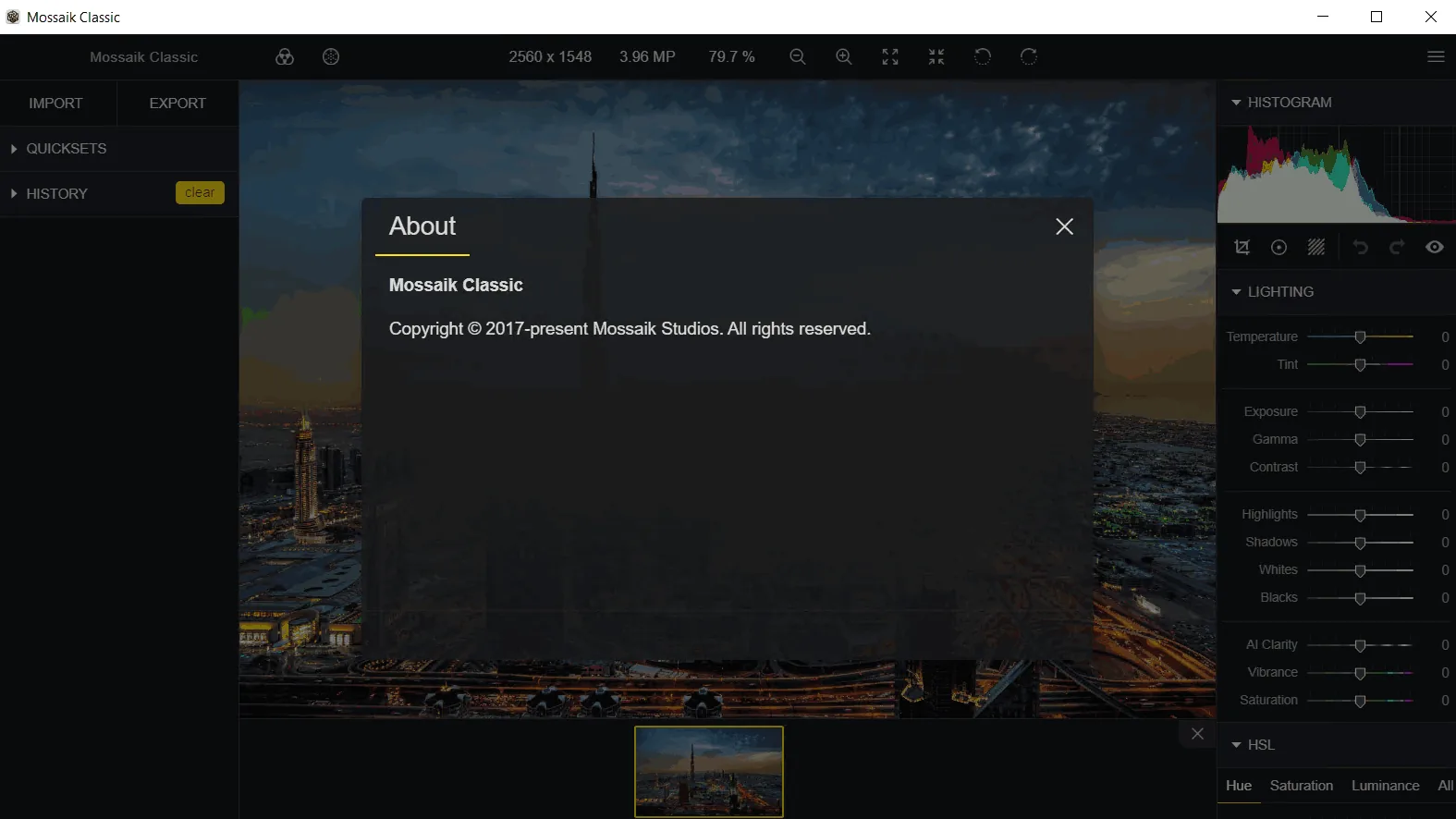Click the Blacks slider handle

(1360, 598)
